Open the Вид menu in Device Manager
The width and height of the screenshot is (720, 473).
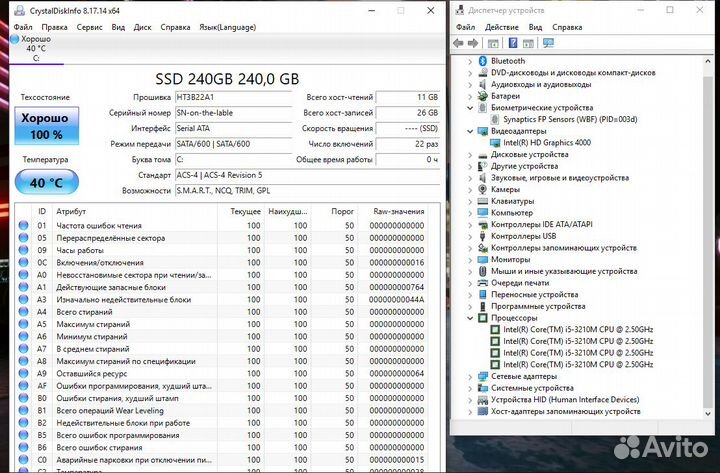pos(535,27)
